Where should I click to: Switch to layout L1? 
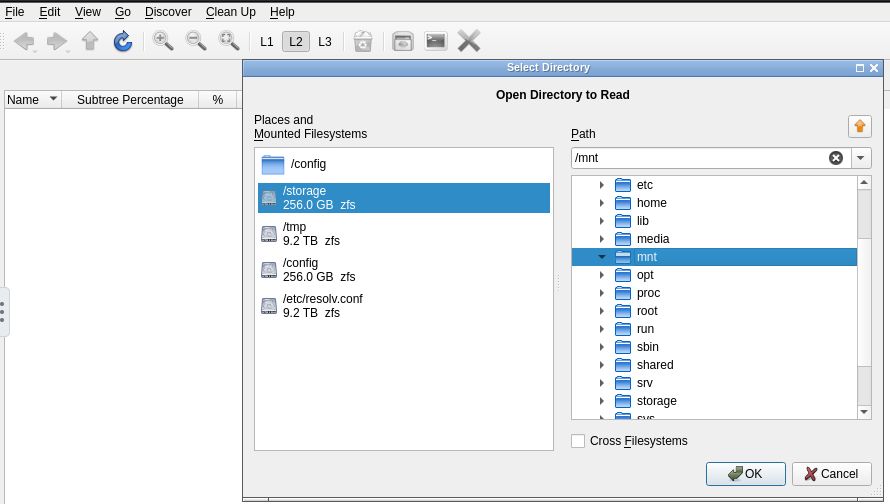click(267, 41)
